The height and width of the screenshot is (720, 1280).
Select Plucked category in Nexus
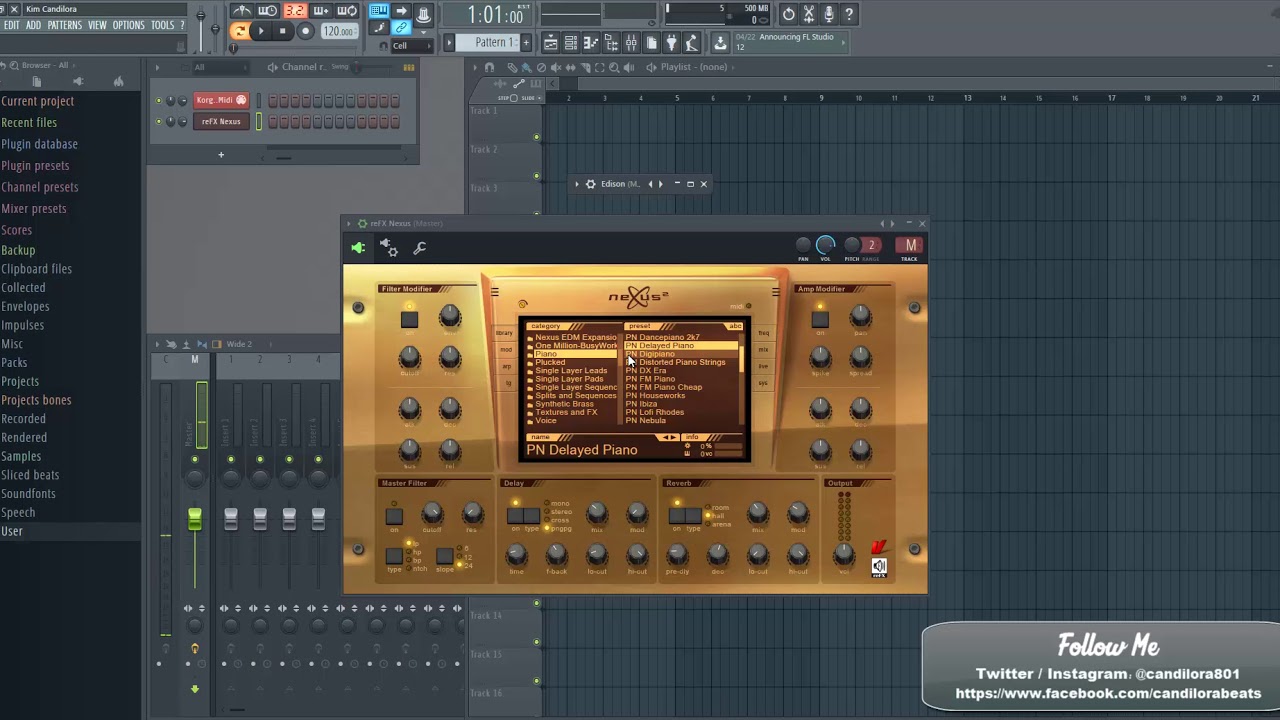[550, 362]
